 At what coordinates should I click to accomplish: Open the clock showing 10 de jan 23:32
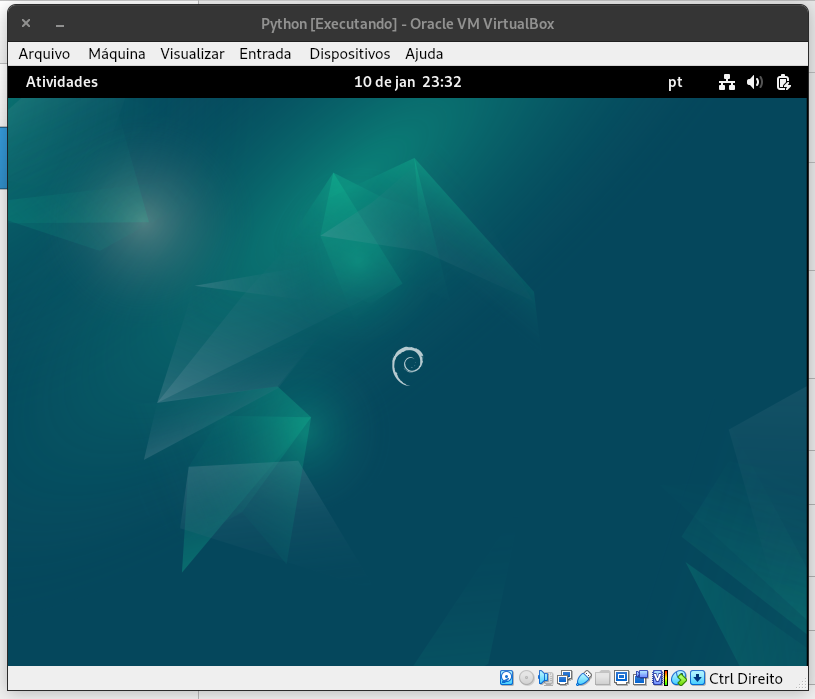click(408, 82)
